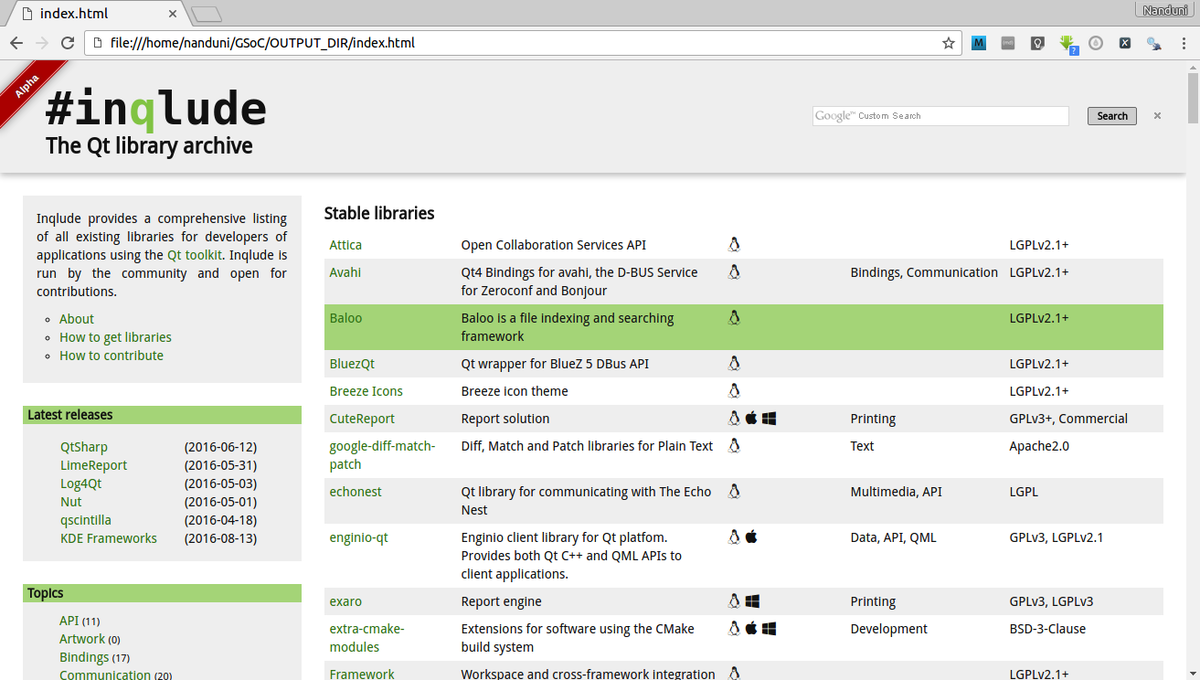Click the green download arrow extension
This screenshot has width=1200, height=680.
(x=1067, y=43)
